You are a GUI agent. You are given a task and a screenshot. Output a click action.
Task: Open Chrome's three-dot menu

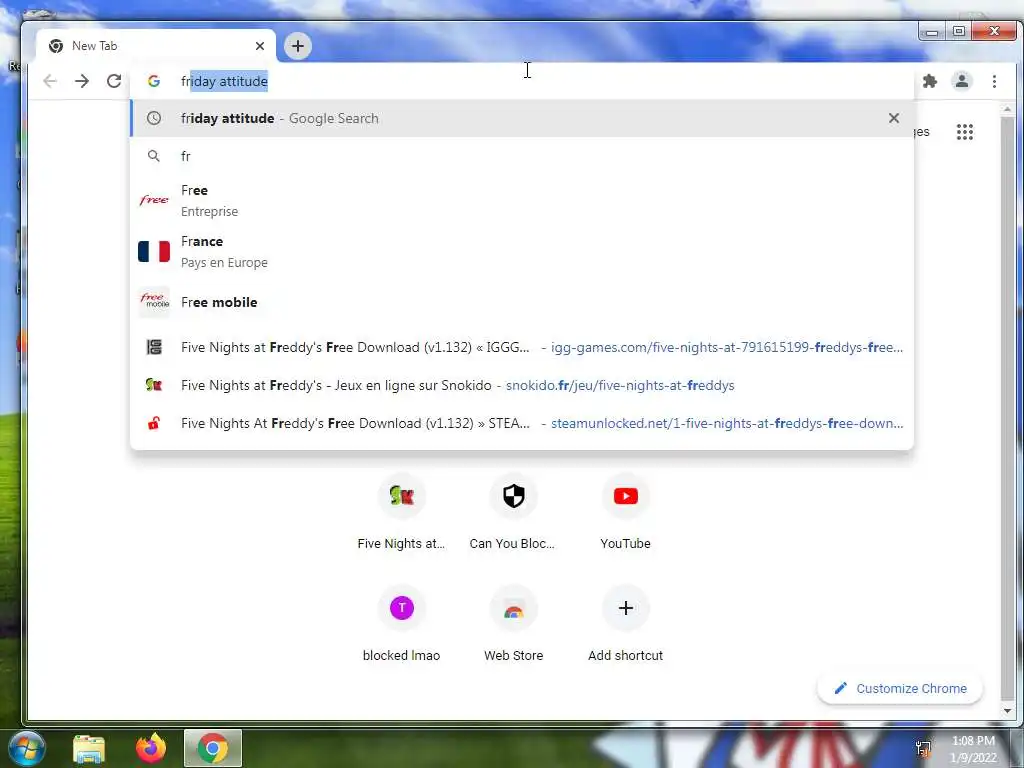pos(994,81)
